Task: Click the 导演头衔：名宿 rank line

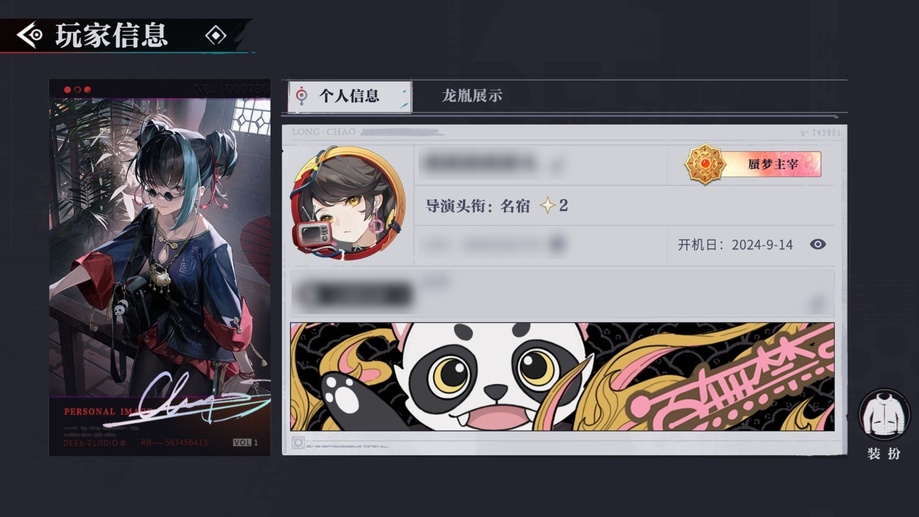Action: [x=496, y=206]
